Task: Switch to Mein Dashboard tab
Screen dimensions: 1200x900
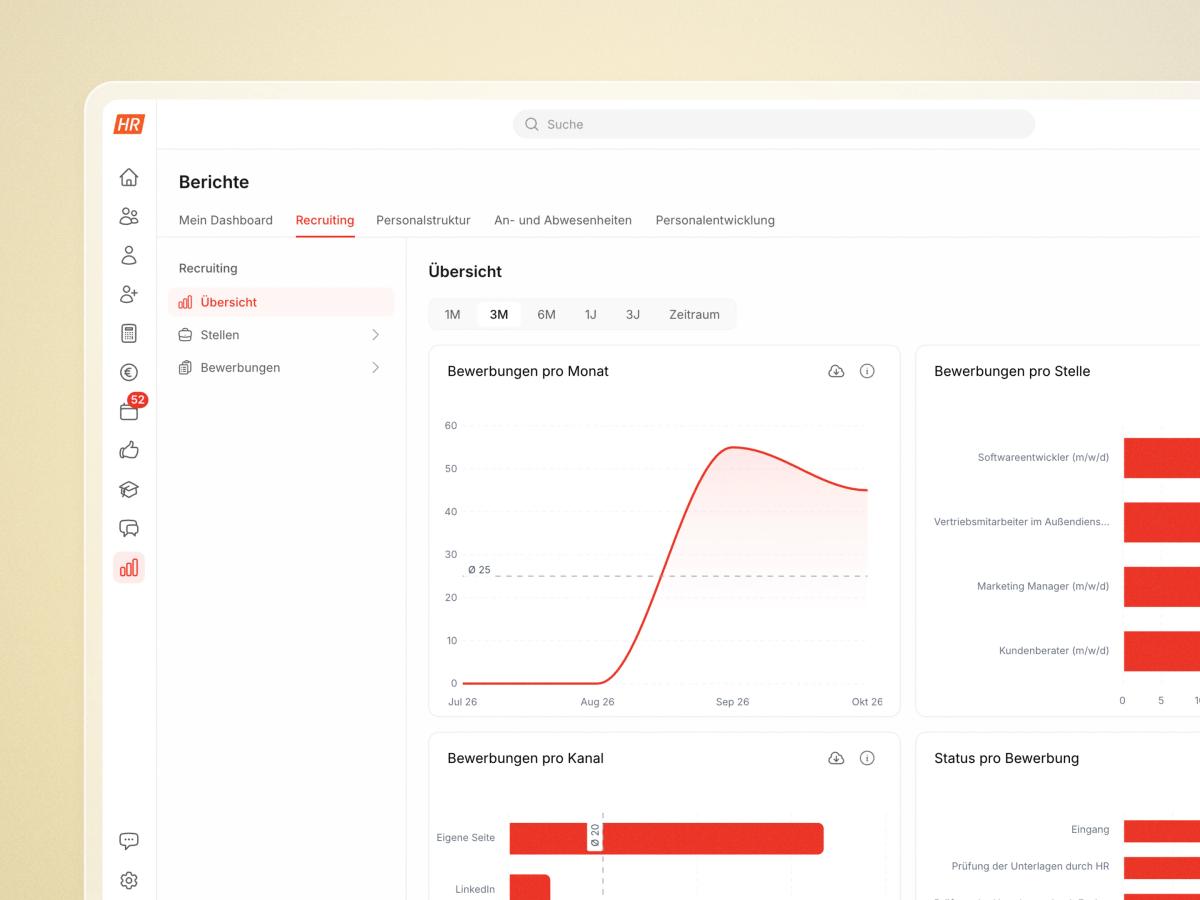Action: (x=226, y=220)
